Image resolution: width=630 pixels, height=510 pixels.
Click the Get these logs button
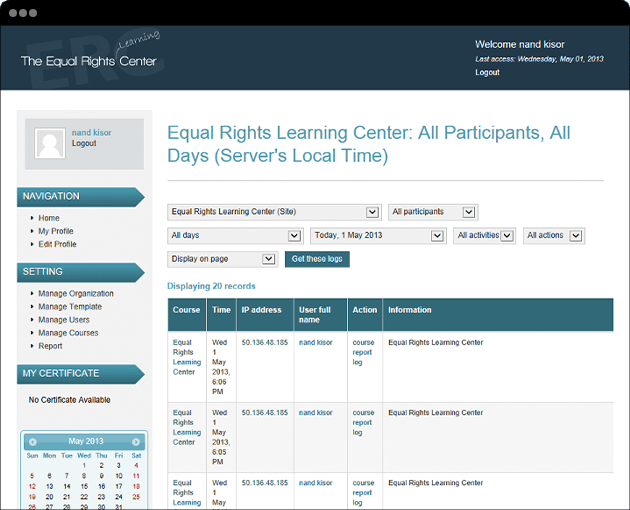[x=317, y=259]
